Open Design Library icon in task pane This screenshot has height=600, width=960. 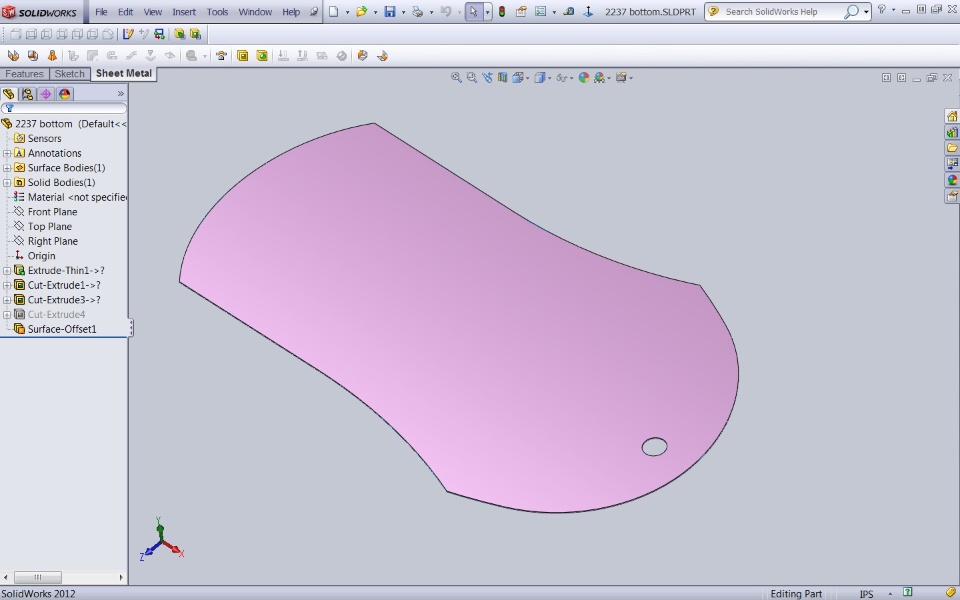(952, 132)
